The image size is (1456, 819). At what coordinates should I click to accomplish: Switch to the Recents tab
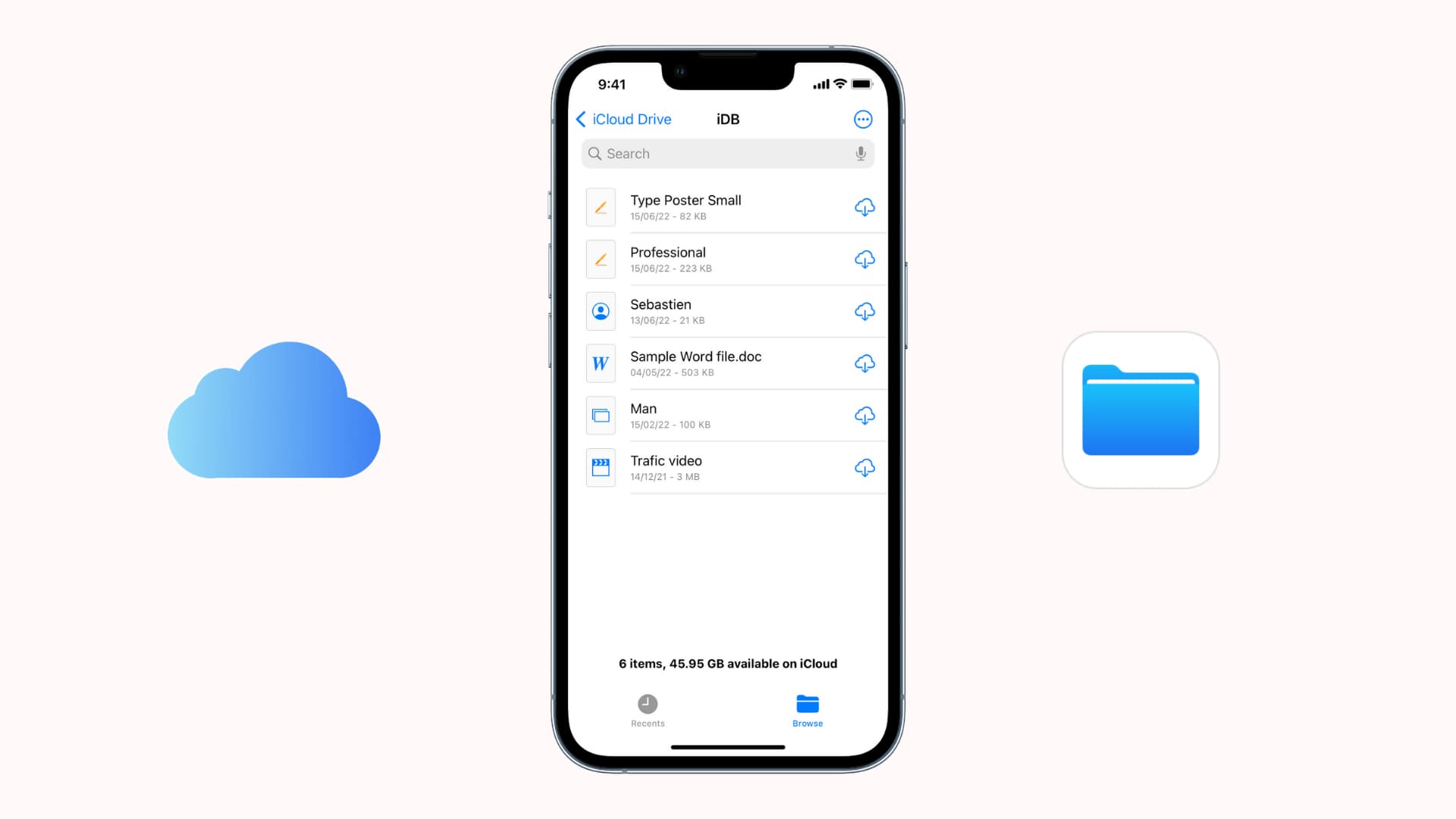click(648, 710)
